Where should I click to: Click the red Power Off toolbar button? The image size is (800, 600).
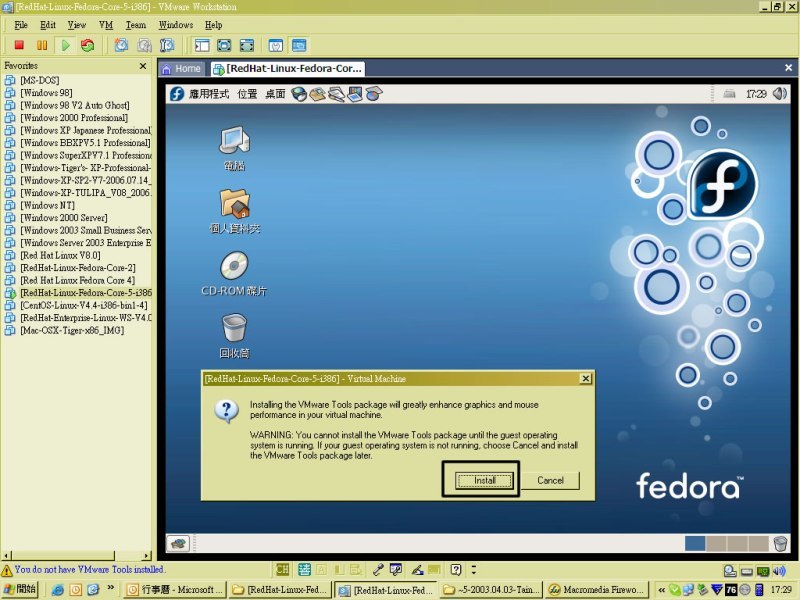(x=19, y=45)
